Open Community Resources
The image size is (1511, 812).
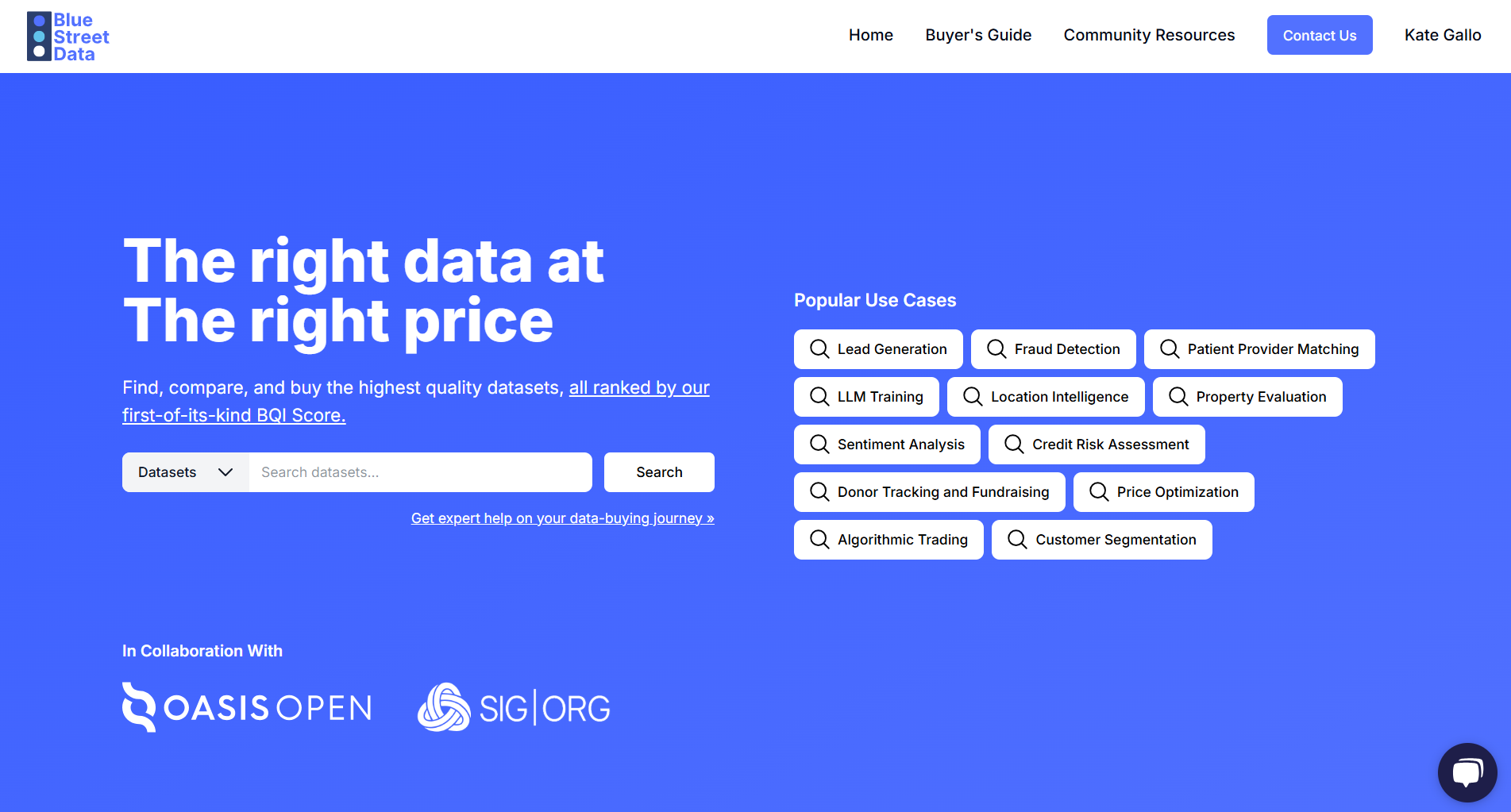(x=1148, y=35)
